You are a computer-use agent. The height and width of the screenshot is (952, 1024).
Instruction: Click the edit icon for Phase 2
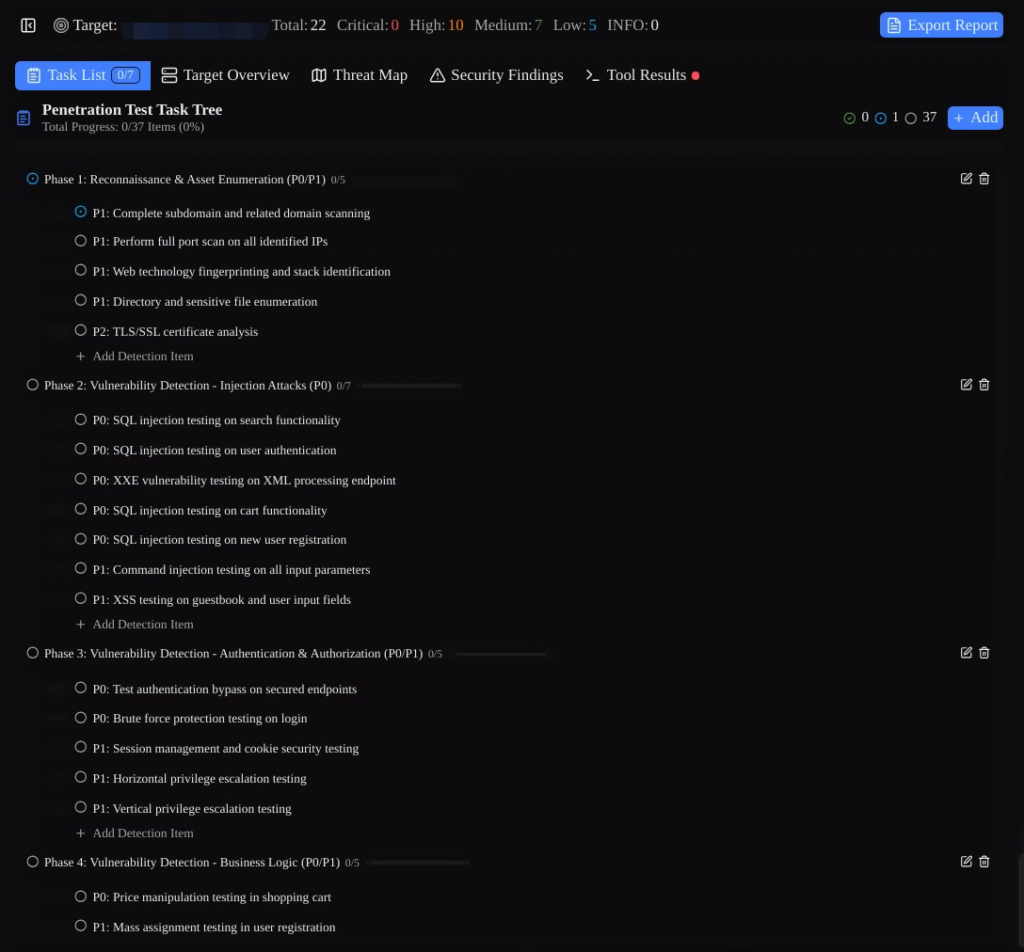966,385
